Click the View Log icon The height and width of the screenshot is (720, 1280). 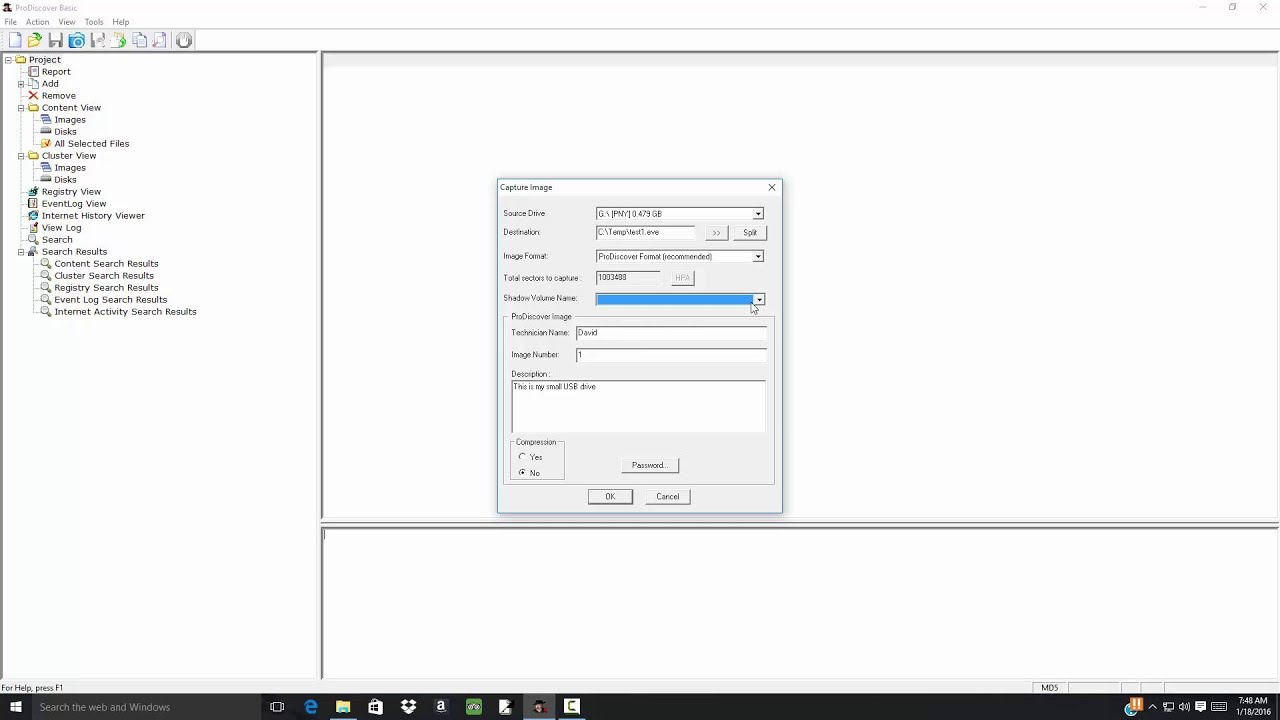pos(33,228)
